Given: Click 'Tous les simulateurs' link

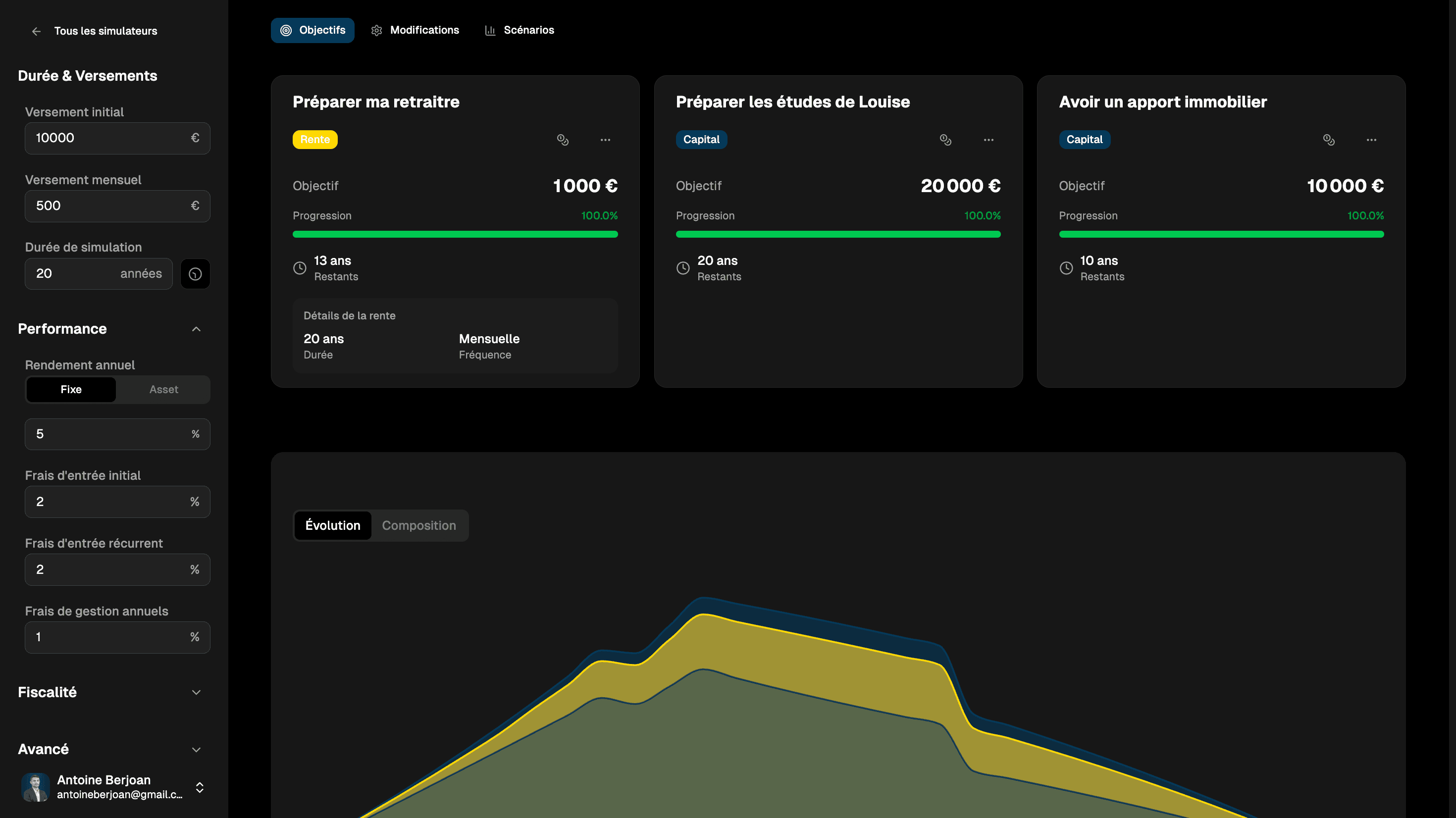Looking at the screenshot, I should [x=105, y=31].
